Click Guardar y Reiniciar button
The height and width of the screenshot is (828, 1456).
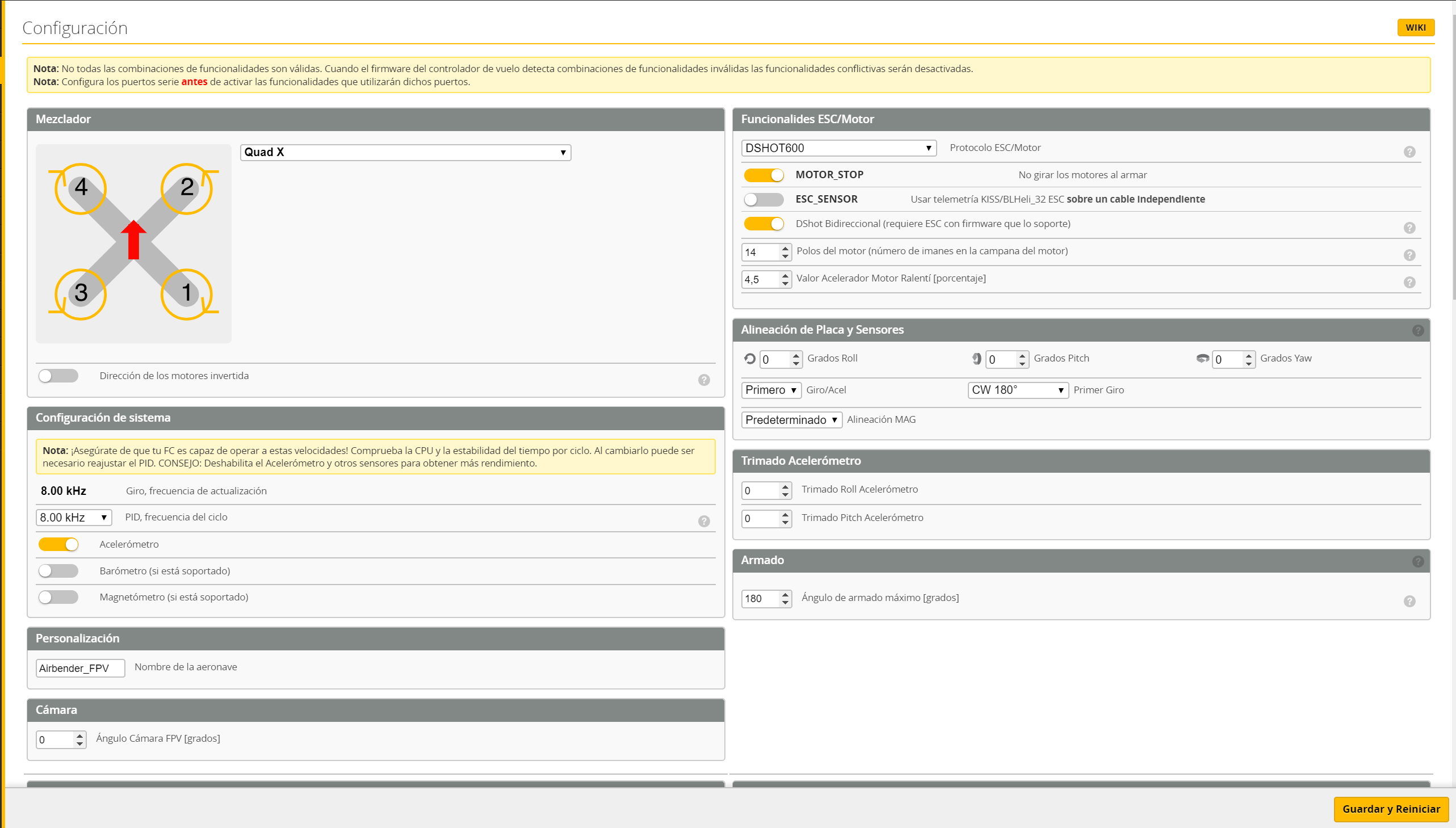(x=1391, y=809)
